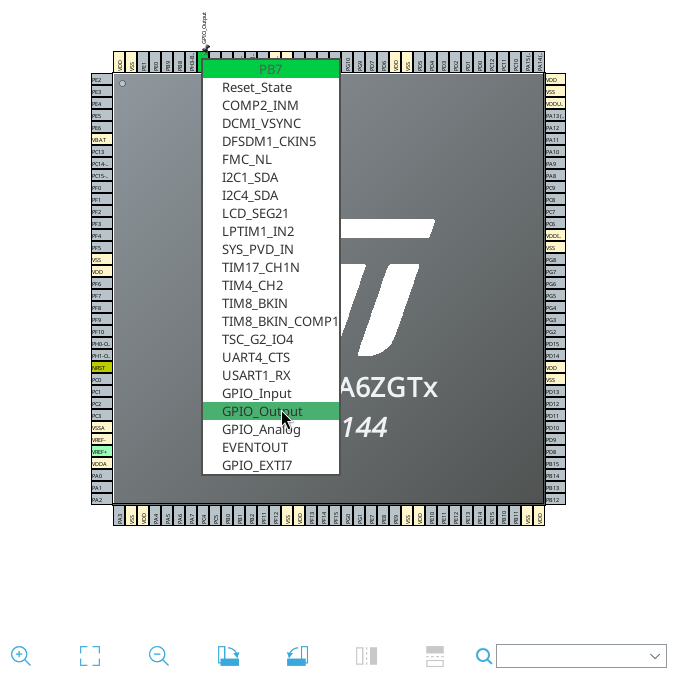The image size is (680, 675).
Task: Select TIM4_CH2 option
Action: pos(271,285)
